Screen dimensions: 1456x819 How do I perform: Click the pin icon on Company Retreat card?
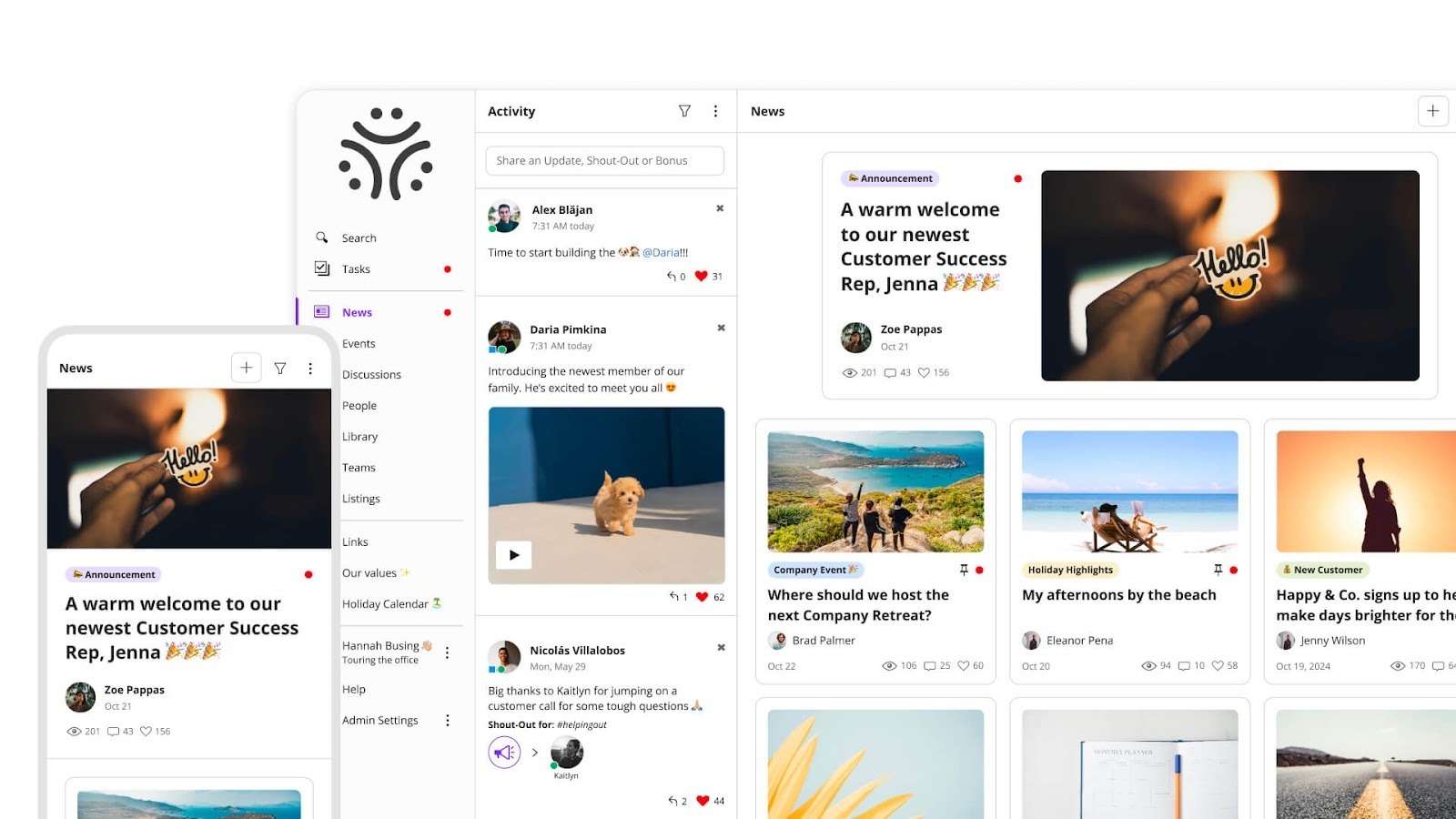point(964,570)
